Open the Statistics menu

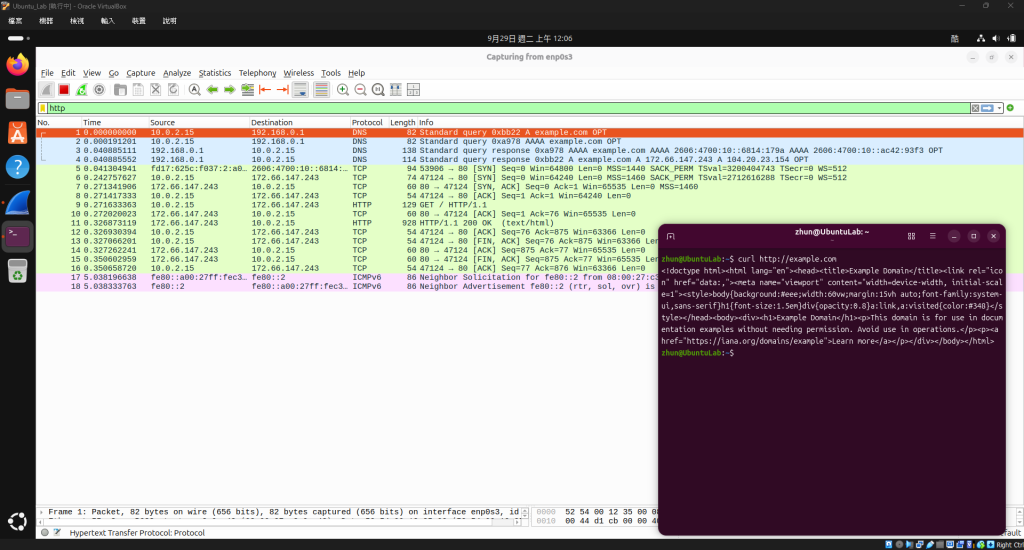pyautogui.click(x=215, y=73)
